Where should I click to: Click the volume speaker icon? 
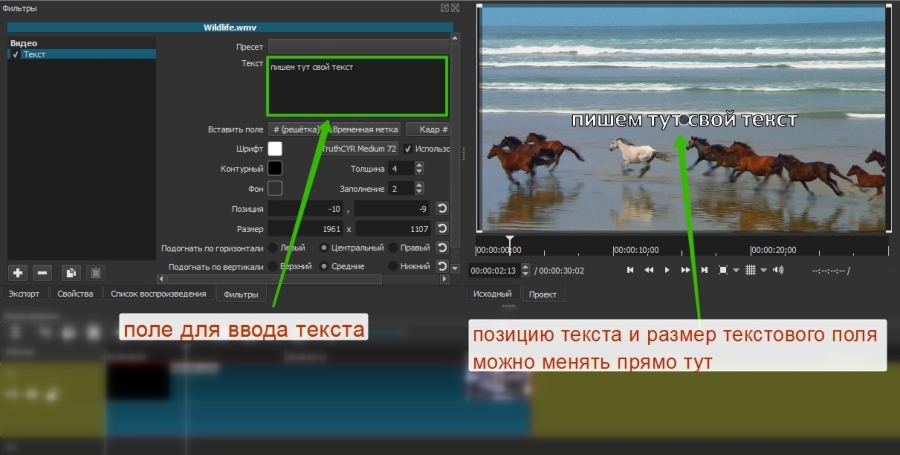[x=778, y=270]
